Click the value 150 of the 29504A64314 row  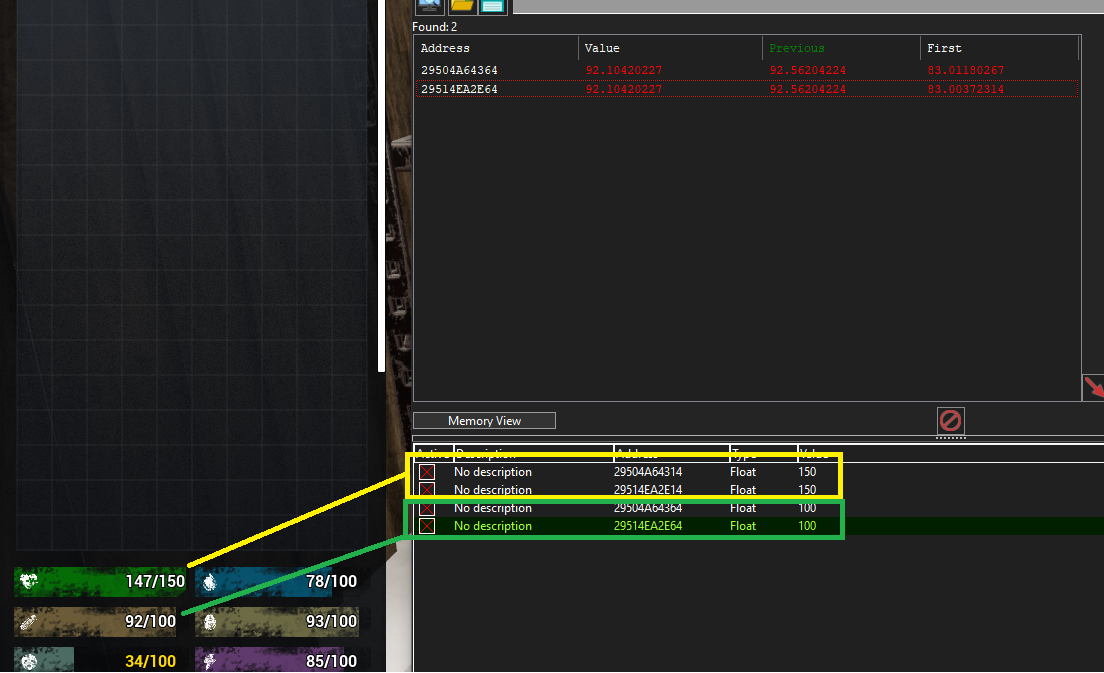(x=807, y=472)
